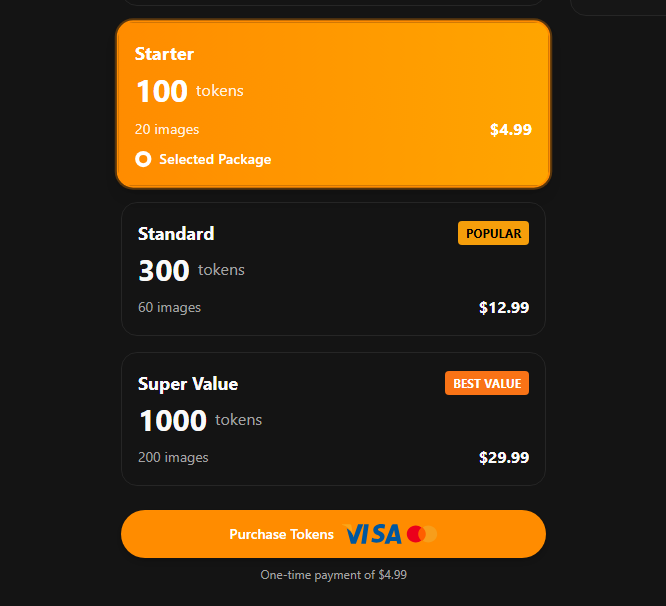
Task: Click the Super Value package title
Action: click(188, 383)
